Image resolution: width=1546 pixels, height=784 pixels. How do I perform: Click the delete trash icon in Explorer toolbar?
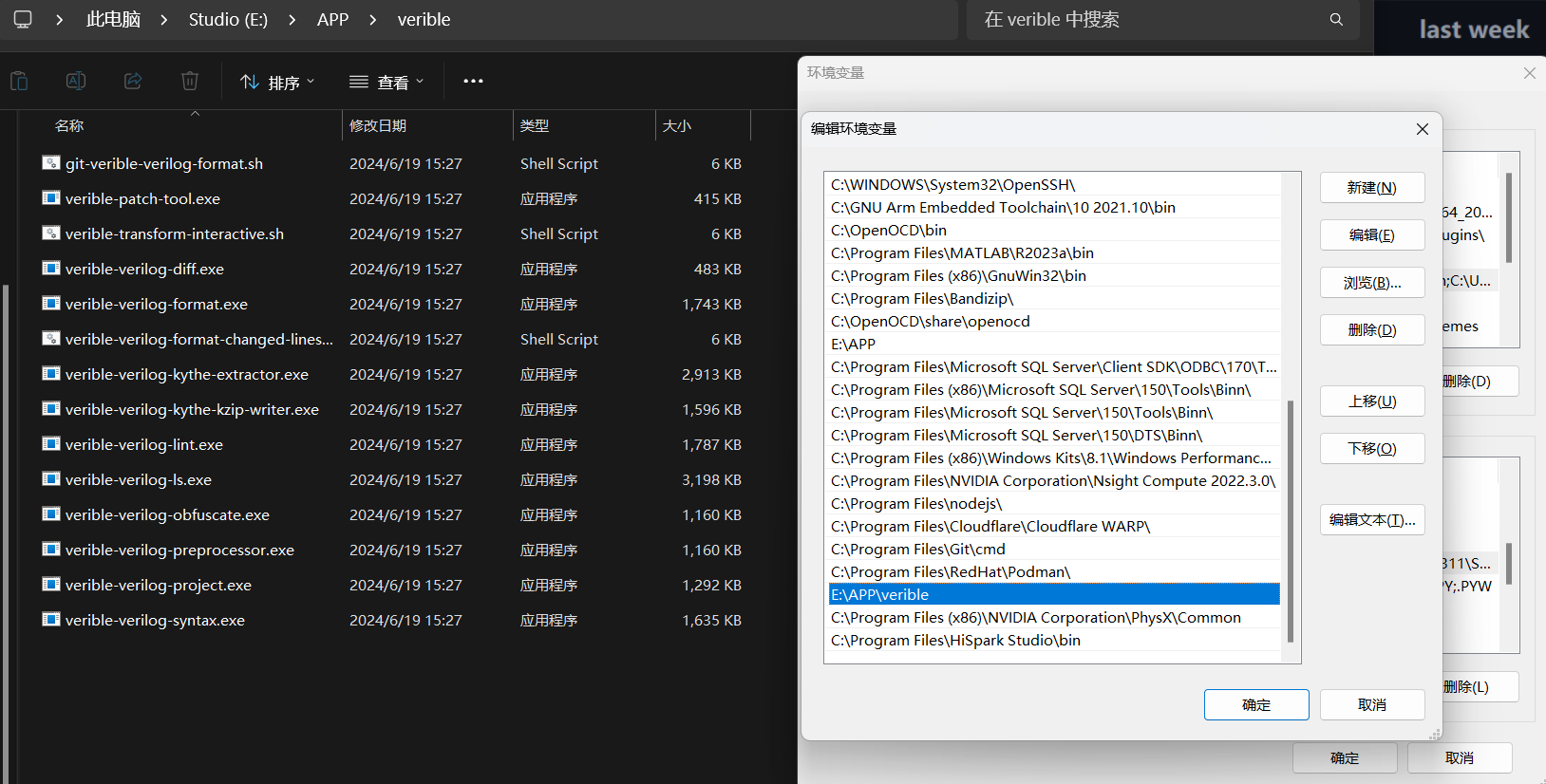click(x=190, y=82)
